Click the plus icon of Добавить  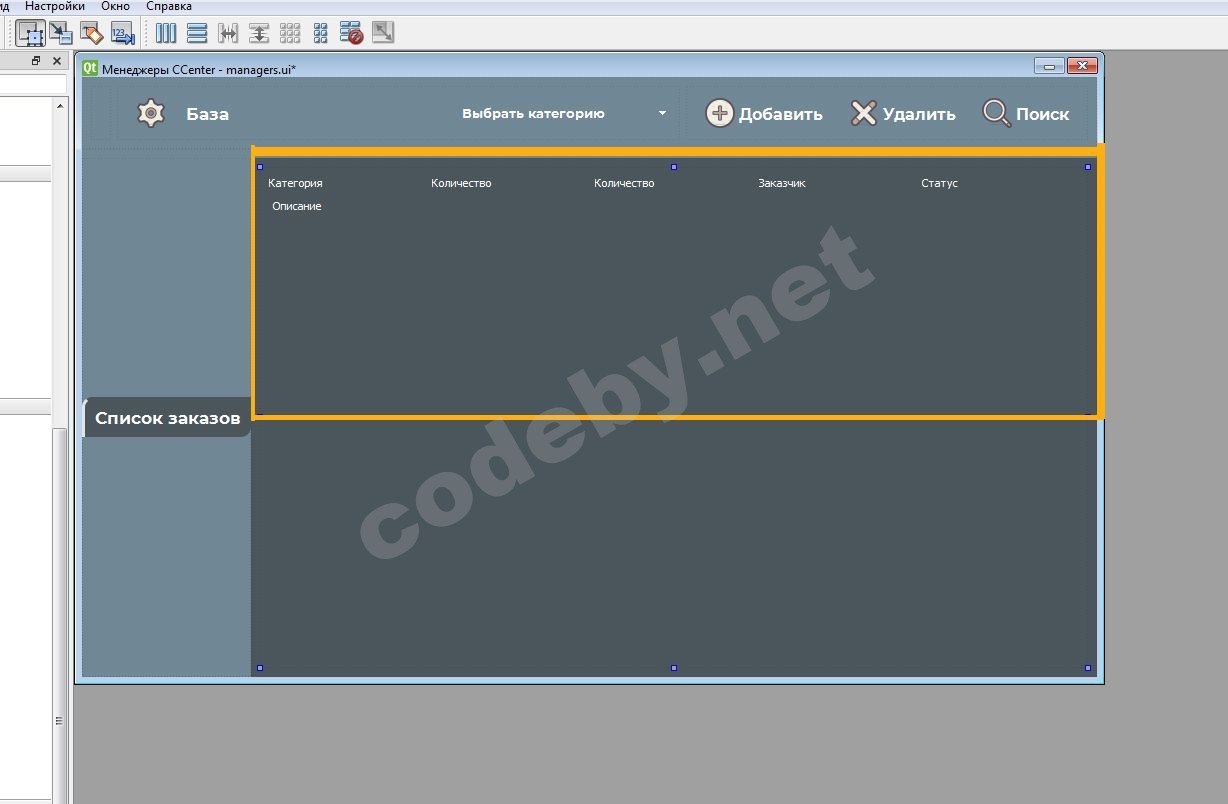(x=719, y=113)
